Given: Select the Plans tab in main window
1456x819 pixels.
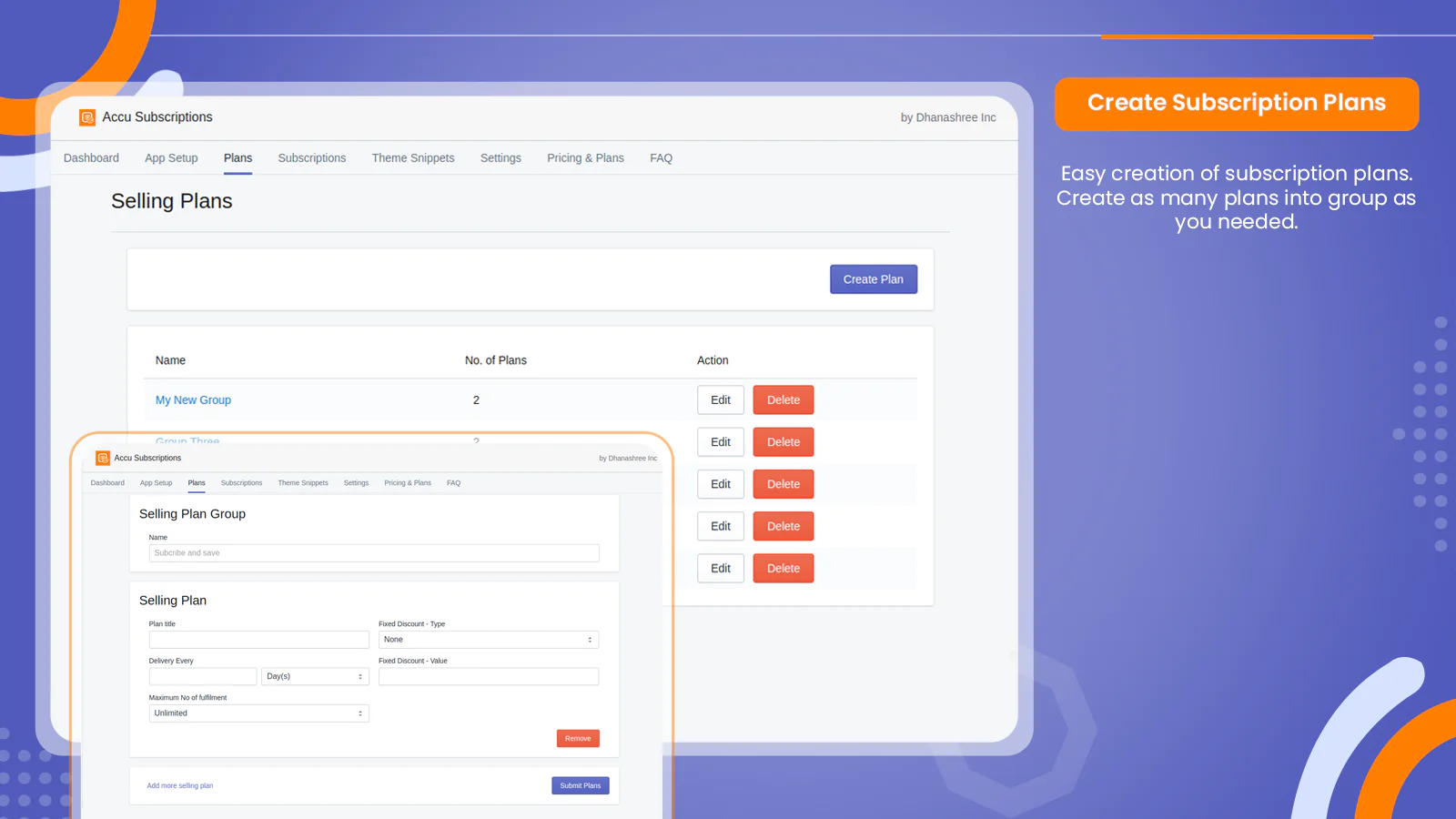Looking at the screenshot, I should pos(238,158).
